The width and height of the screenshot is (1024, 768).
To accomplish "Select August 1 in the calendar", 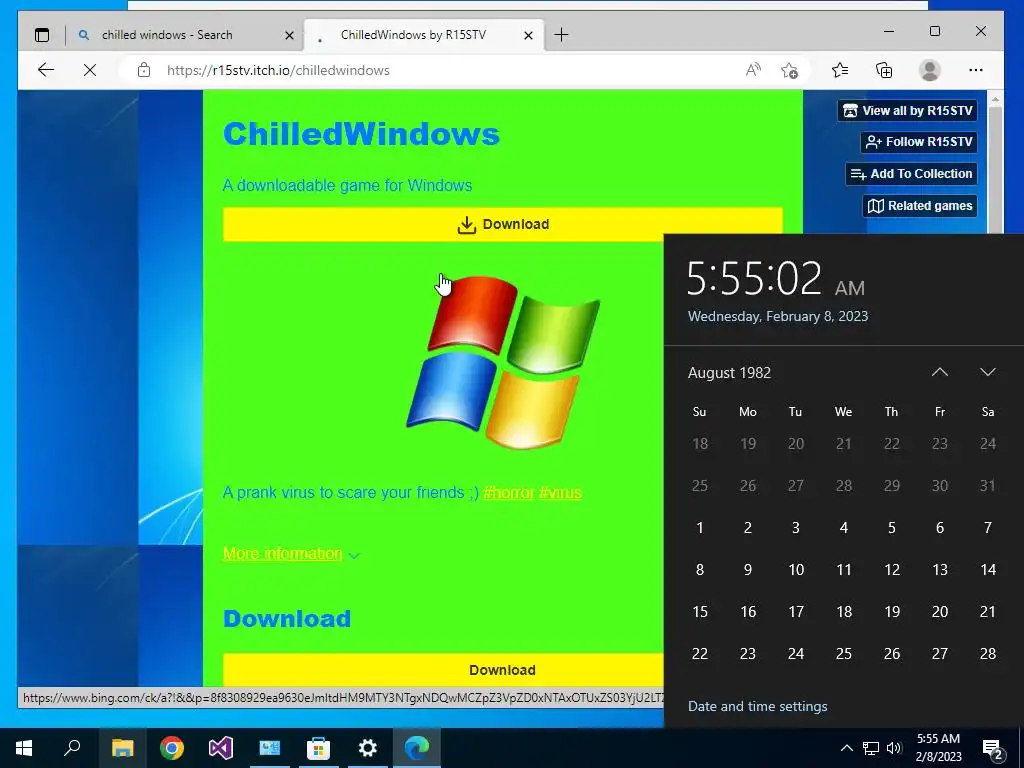I will click(699, 528).
